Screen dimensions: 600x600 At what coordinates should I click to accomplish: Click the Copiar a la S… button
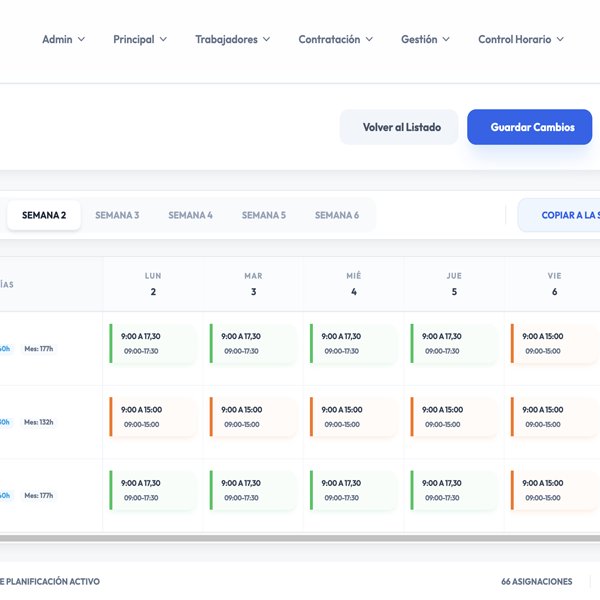[559, 215]
